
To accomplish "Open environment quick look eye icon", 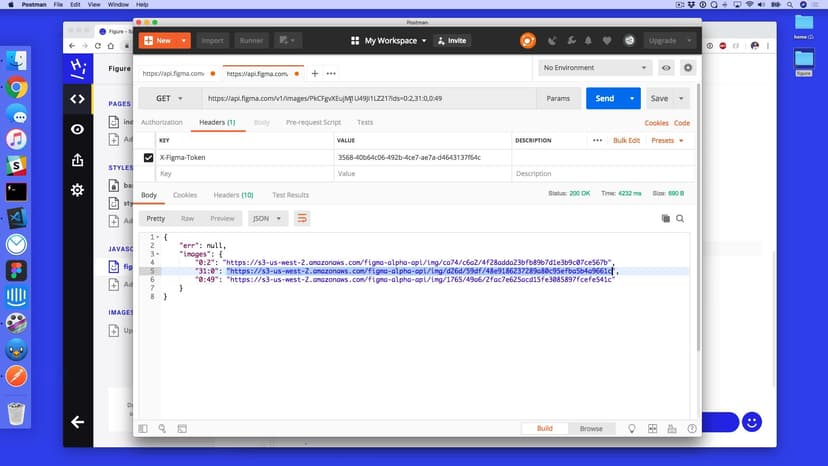I will (x=666, y=68).
